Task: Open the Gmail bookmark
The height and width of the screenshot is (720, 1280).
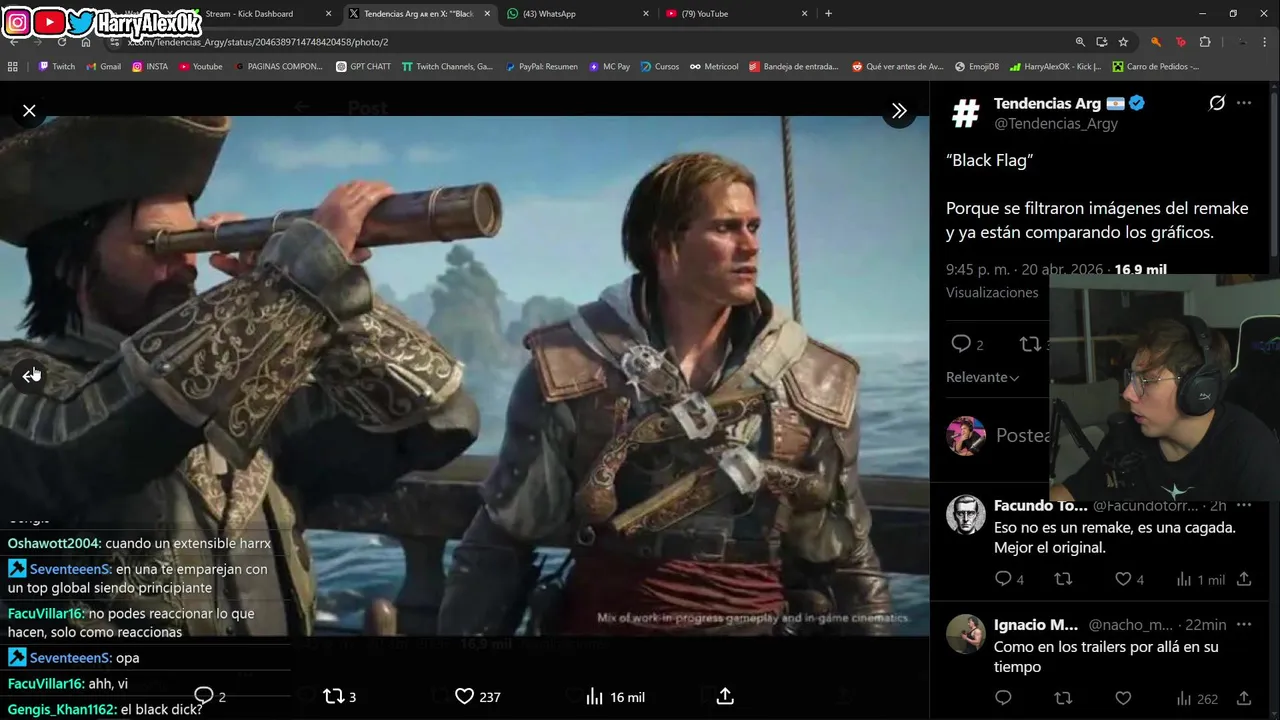Action: point(104,67)
